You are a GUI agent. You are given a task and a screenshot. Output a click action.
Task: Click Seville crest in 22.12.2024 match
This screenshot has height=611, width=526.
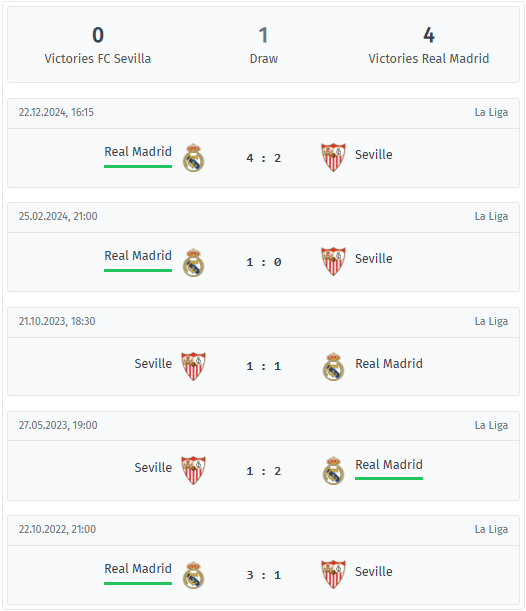coord(333,157)
